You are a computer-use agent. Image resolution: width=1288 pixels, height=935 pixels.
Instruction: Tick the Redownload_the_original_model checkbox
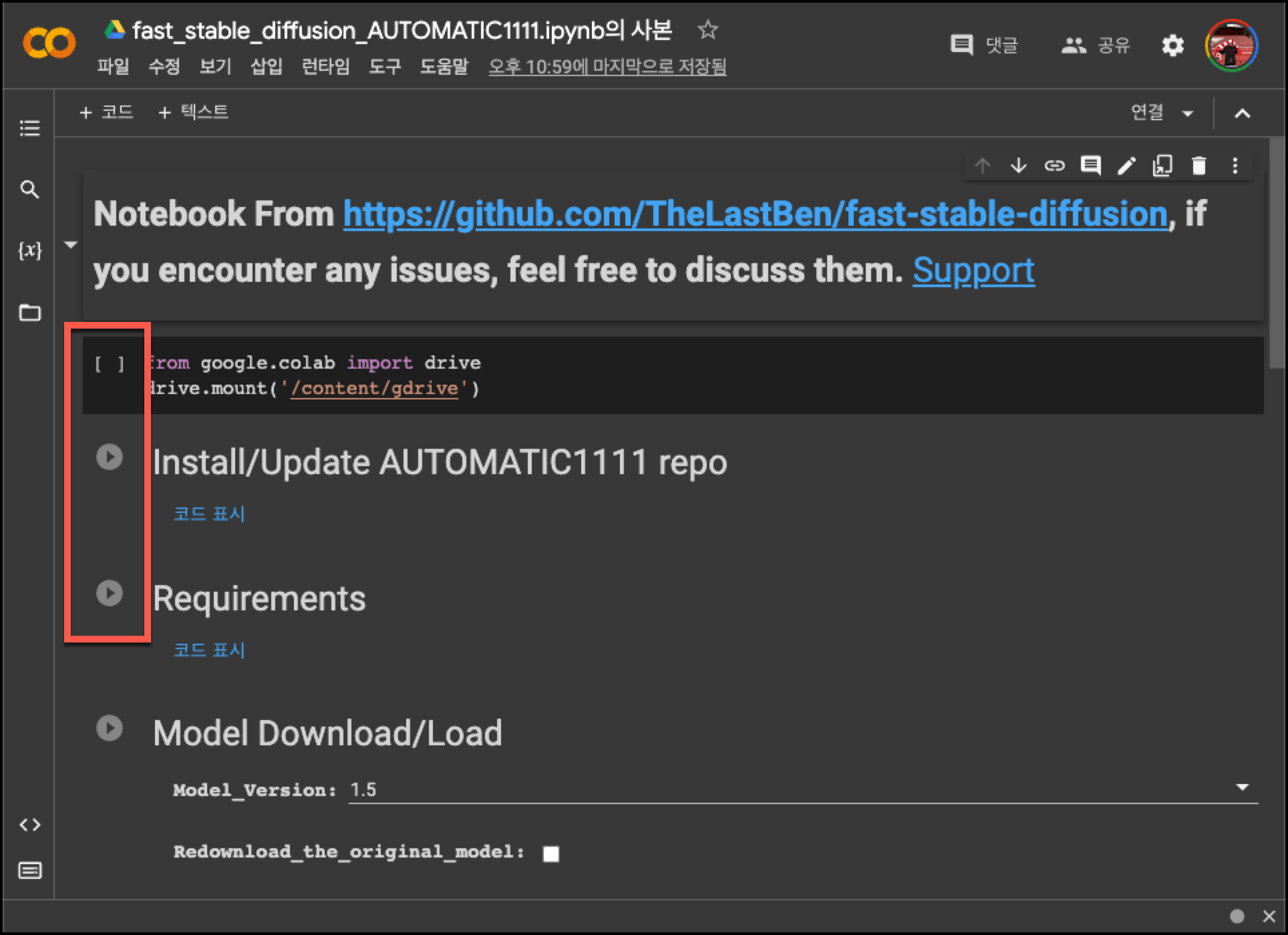coord(551,854)
